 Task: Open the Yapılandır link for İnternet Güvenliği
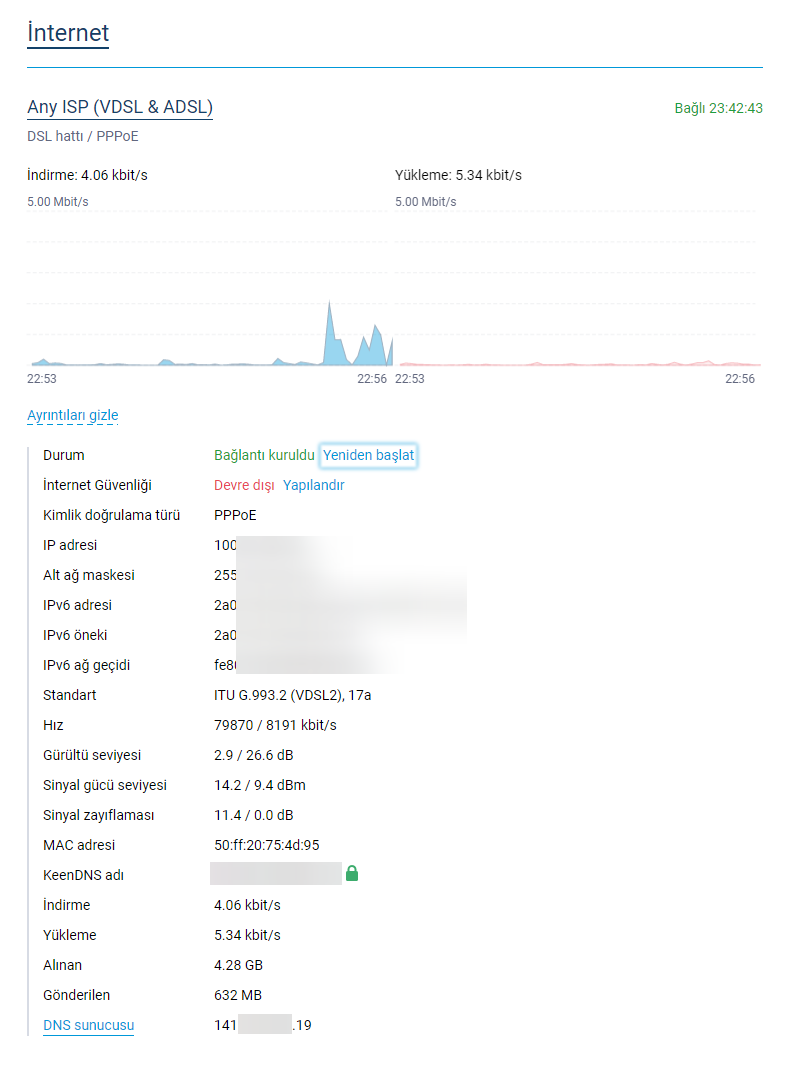click(x=313, y=485)
